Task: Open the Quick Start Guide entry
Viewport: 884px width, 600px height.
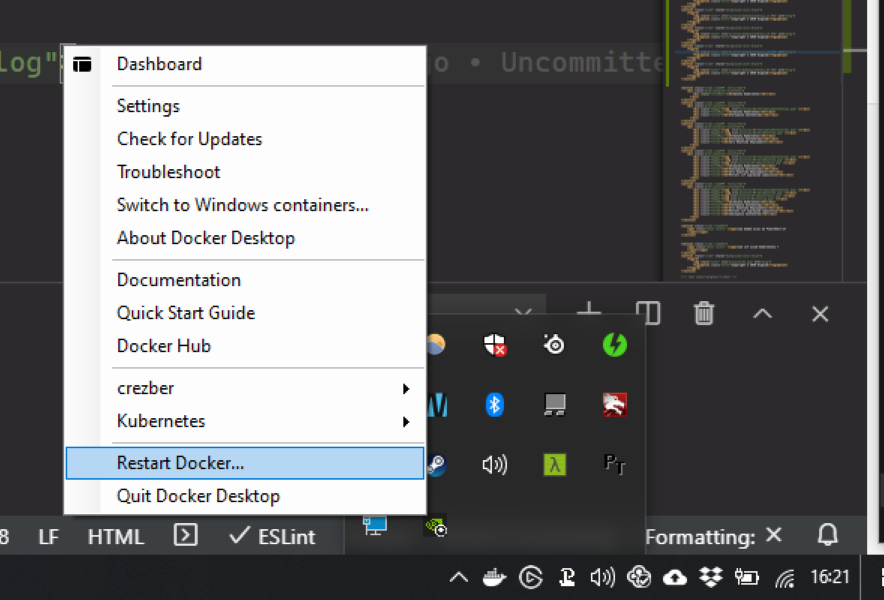Action: [245, 313]
